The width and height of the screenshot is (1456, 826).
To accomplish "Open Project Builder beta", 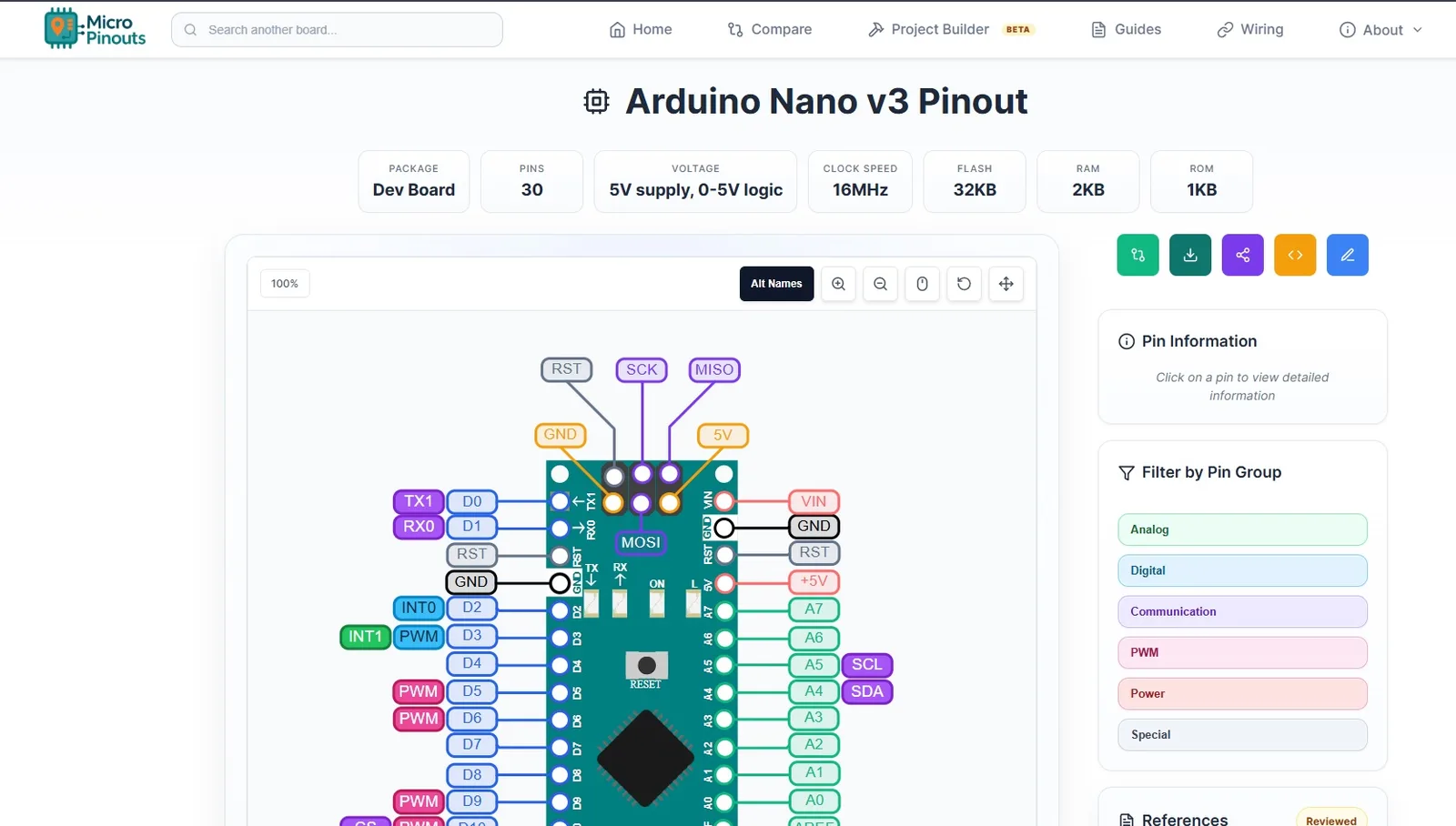I will [x=951, y=30].
